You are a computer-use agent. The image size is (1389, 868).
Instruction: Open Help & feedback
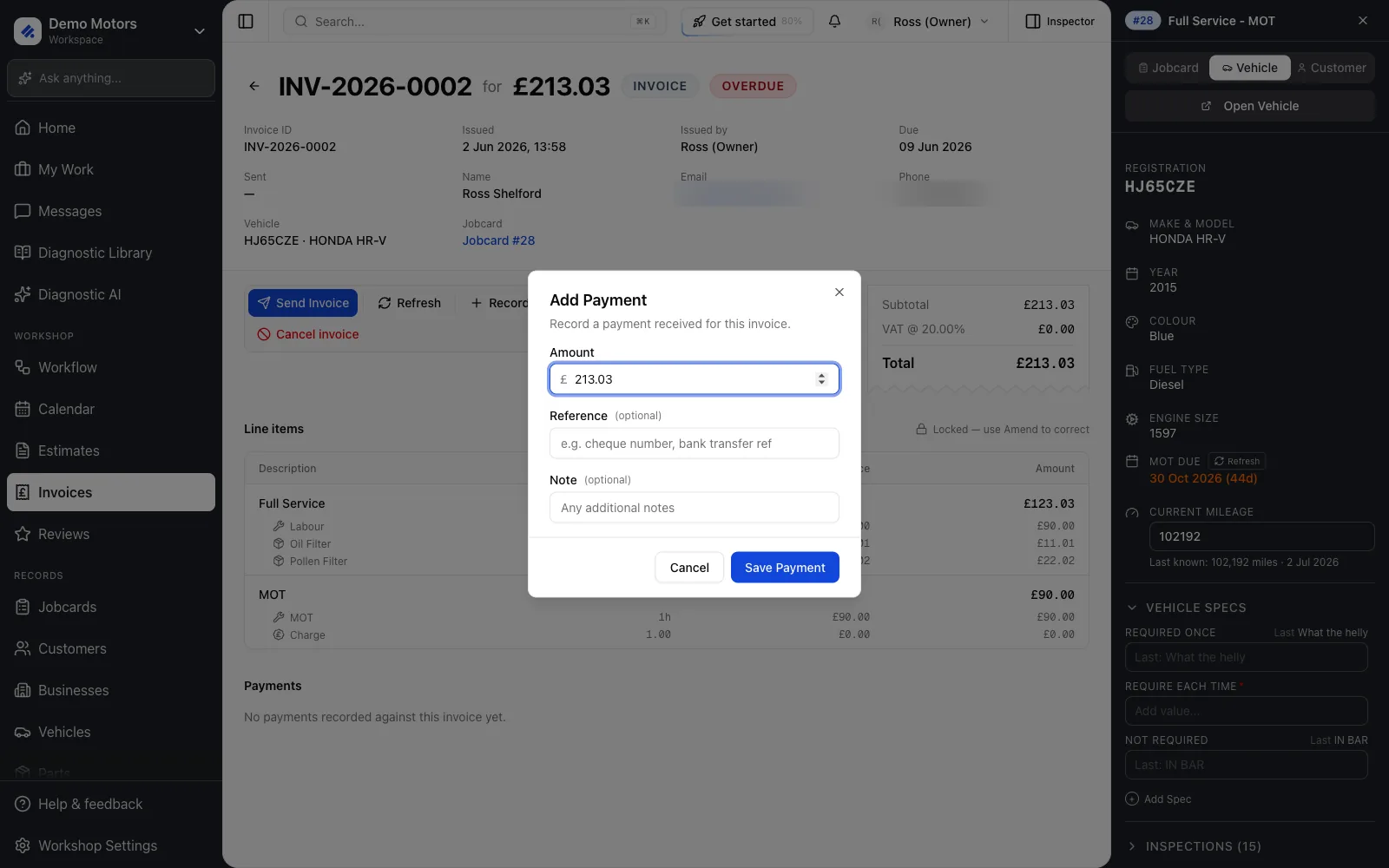pos(111,804)
